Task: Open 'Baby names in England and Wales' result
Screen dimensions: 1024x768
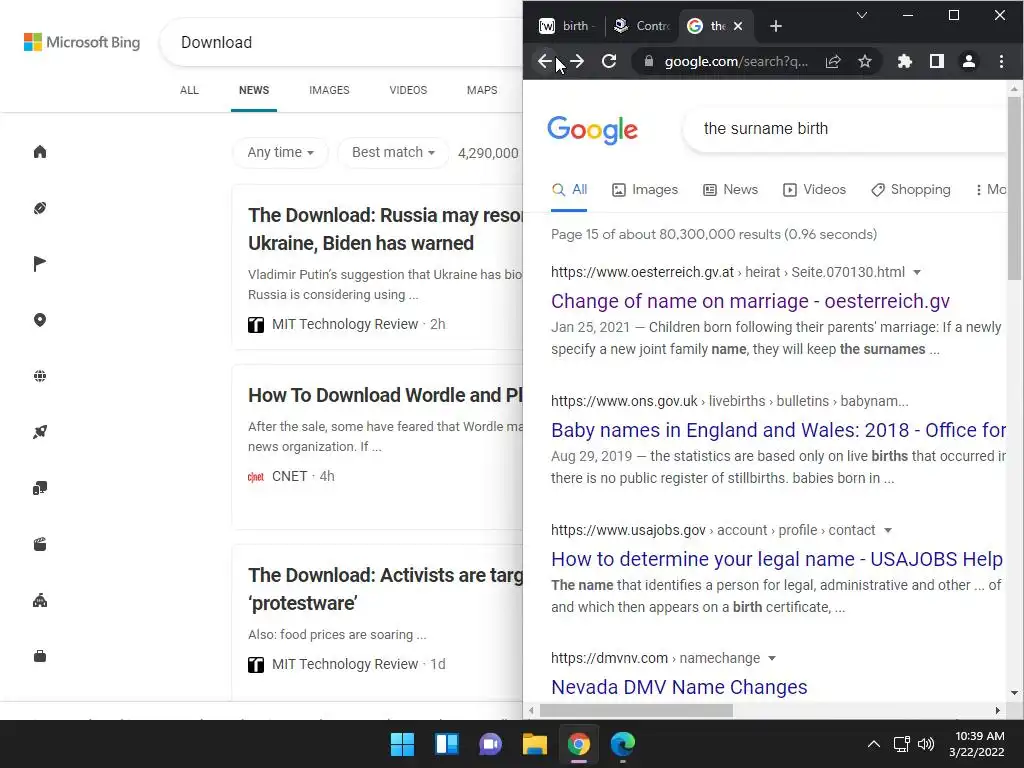Action: click(x=778, y=430)
